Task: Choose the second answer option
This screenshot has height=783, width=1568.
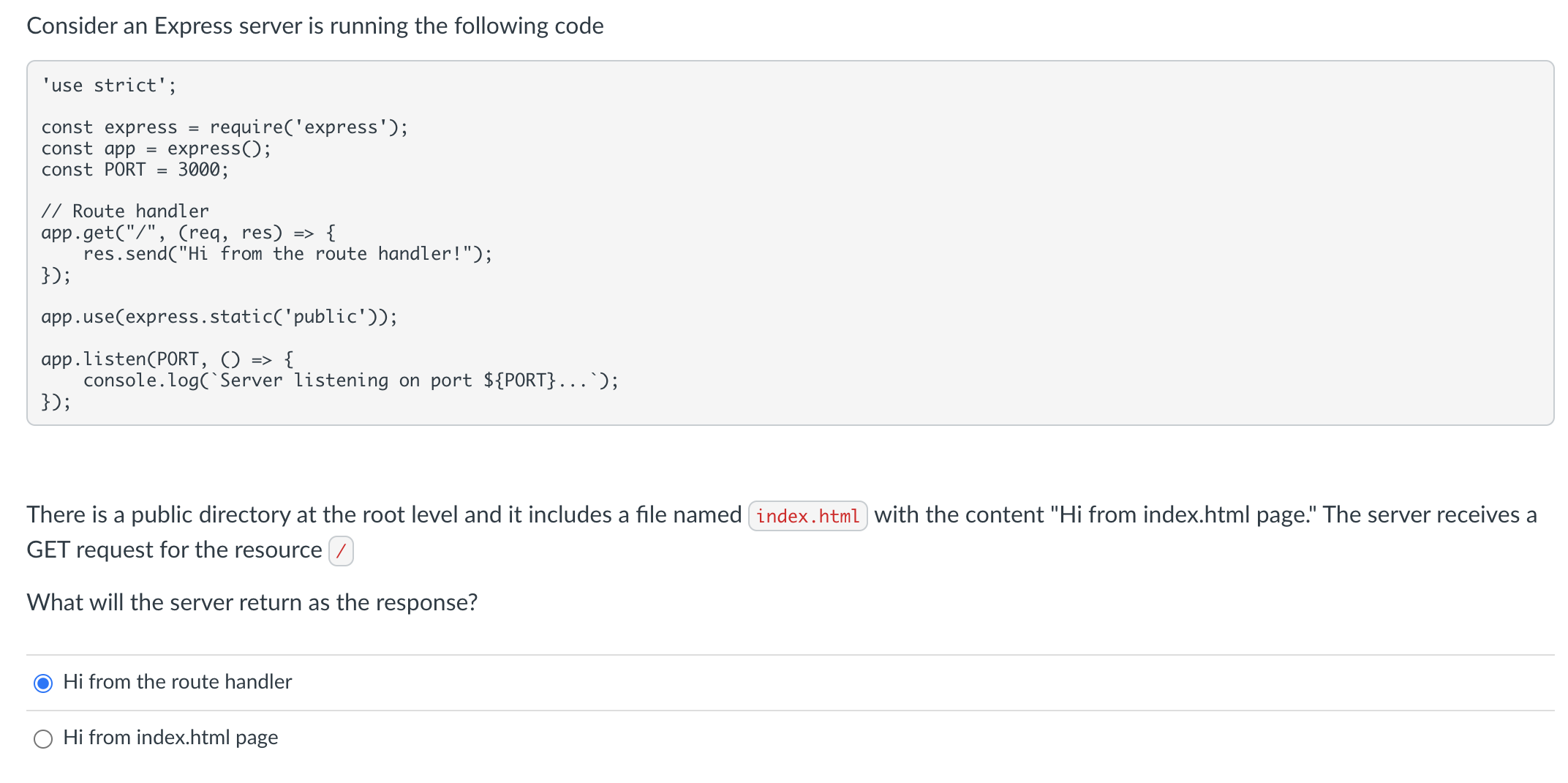Action: click(x=170, y=738)
